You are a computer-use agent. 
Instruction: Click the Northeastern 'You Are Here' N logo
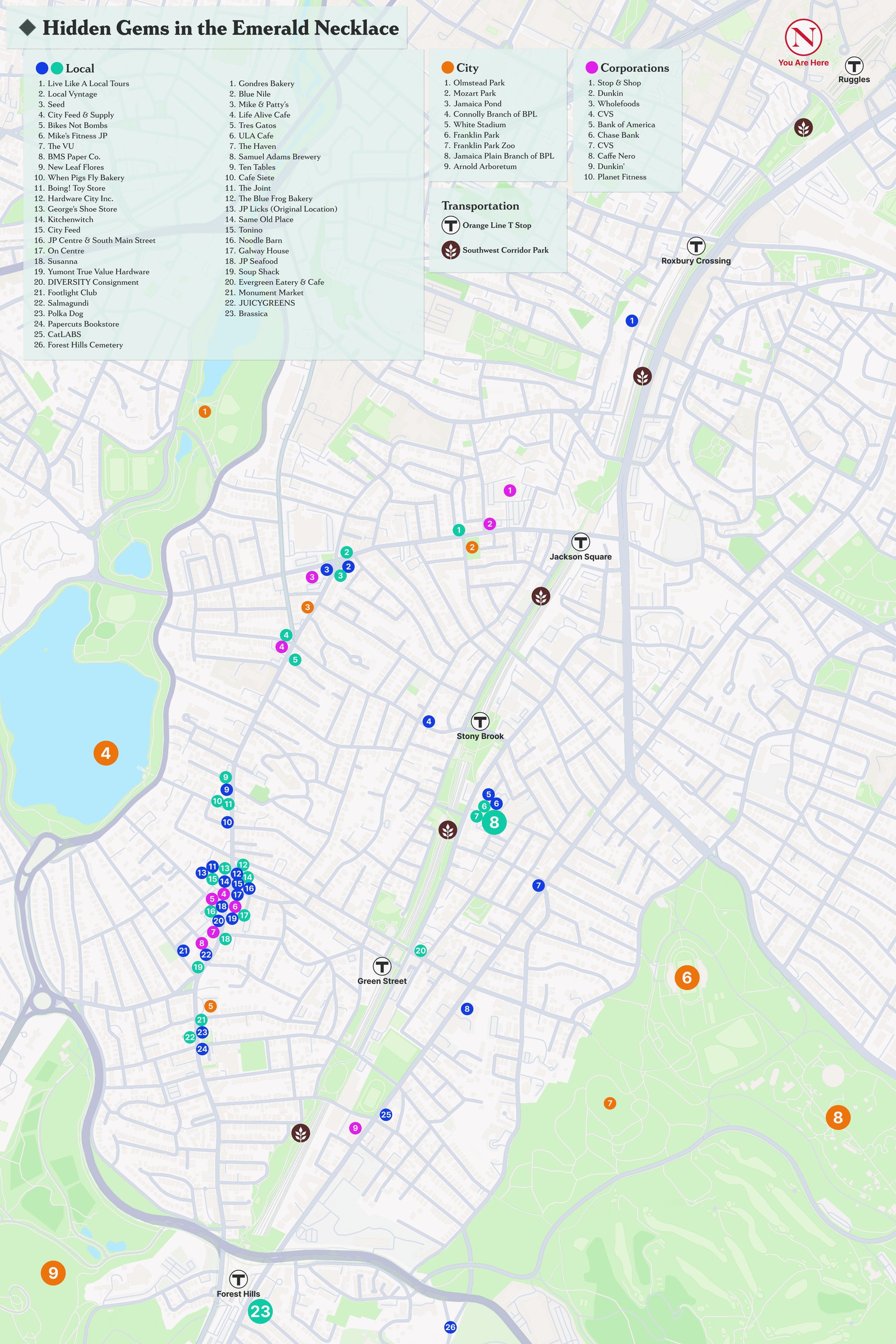pyautogui.click(x=803, y=37)
